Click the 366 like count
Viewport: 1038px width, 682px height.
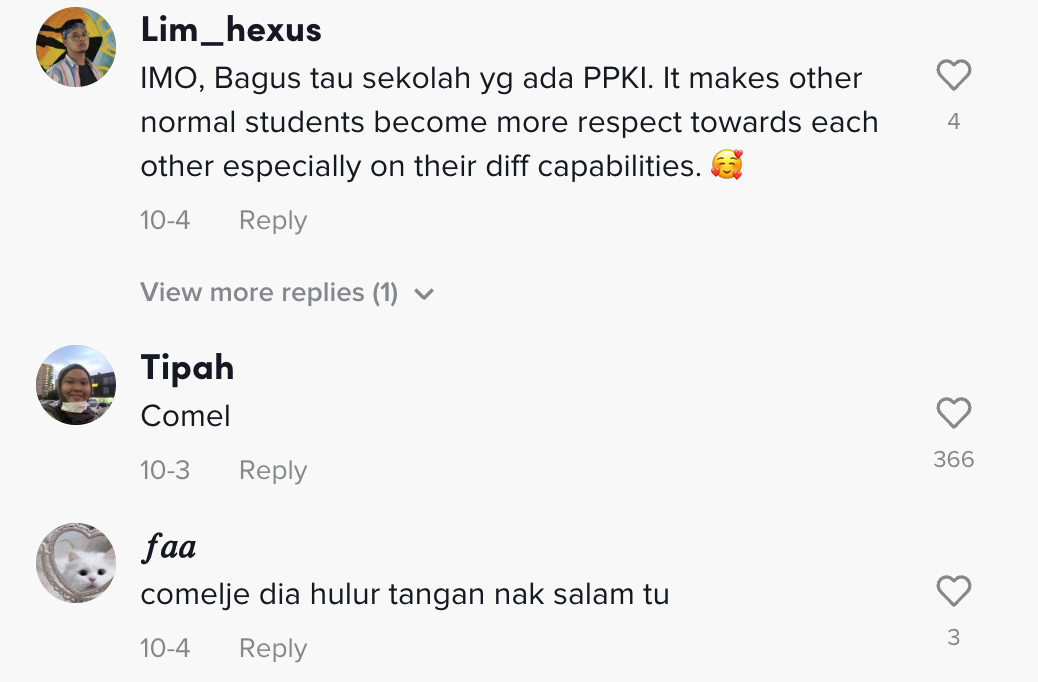tap(953, 460)
